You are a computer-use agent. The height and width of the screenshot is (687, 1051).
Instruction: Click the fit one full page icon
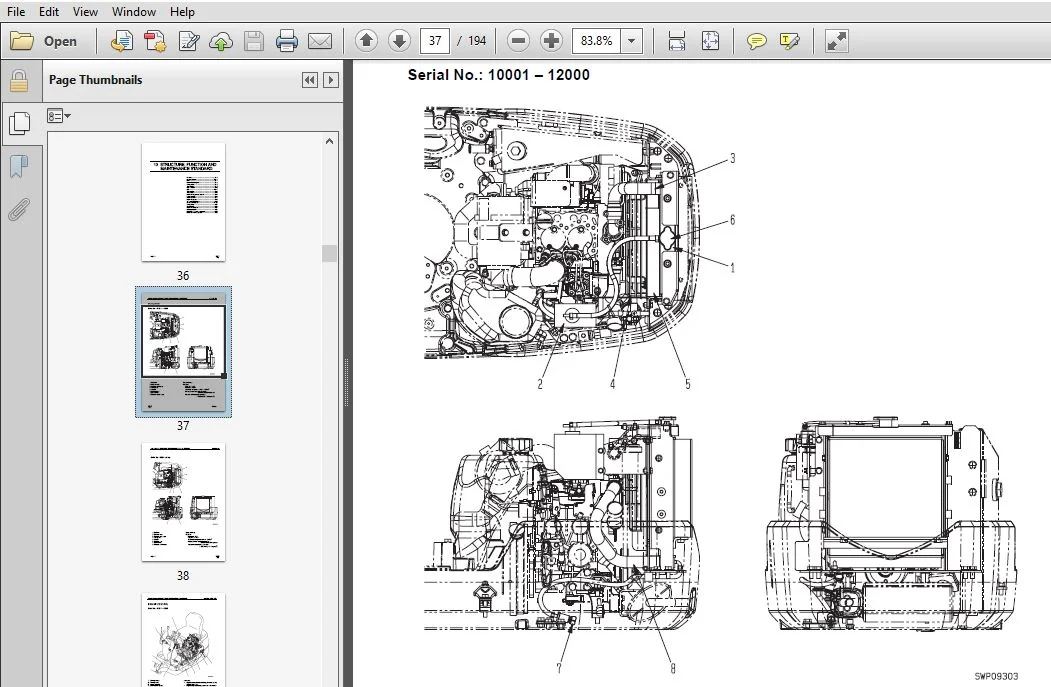click(710, 41)
